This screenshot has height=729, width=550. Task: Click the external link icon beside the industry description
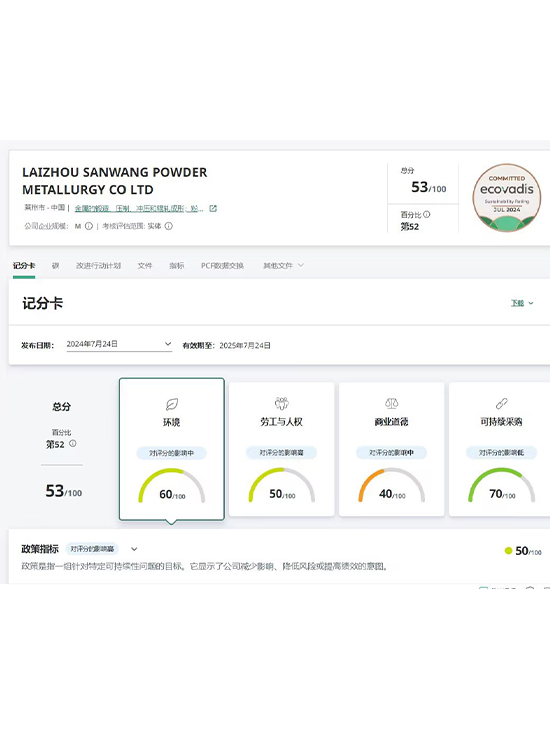coord(213,208)
